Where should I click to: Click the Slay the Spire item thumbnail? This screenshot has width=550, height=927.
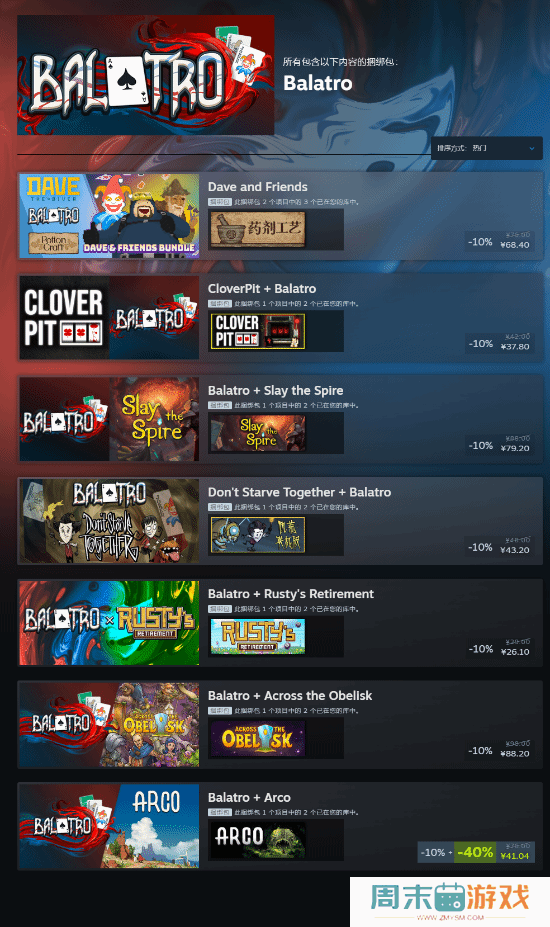pyautogui.click(x=258, y=433)
